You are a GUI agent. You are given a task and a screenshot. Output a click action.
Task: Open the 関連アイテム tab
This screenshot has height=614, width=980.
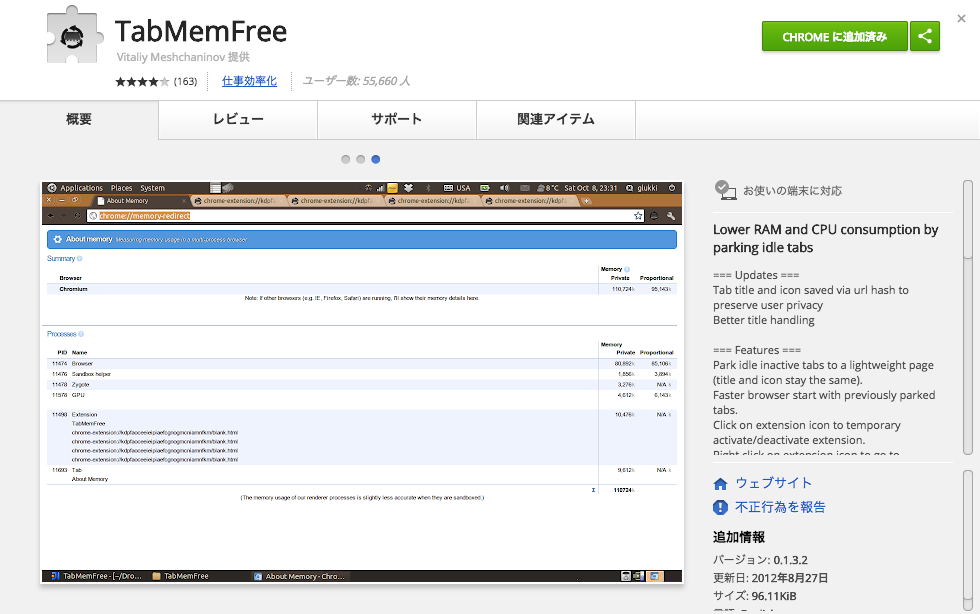pyautogui.click(x=556, y=119)
